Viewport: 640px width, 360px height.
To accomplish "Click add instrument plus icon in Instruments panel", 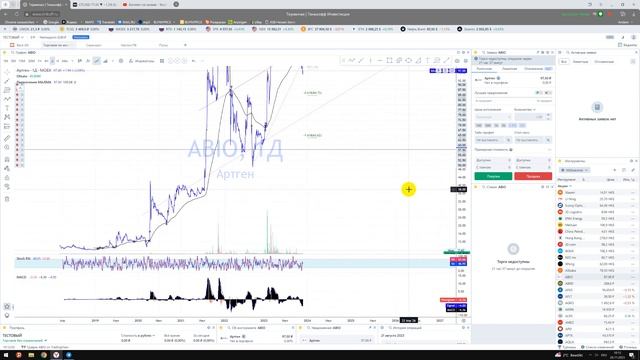I will point(615,170).
